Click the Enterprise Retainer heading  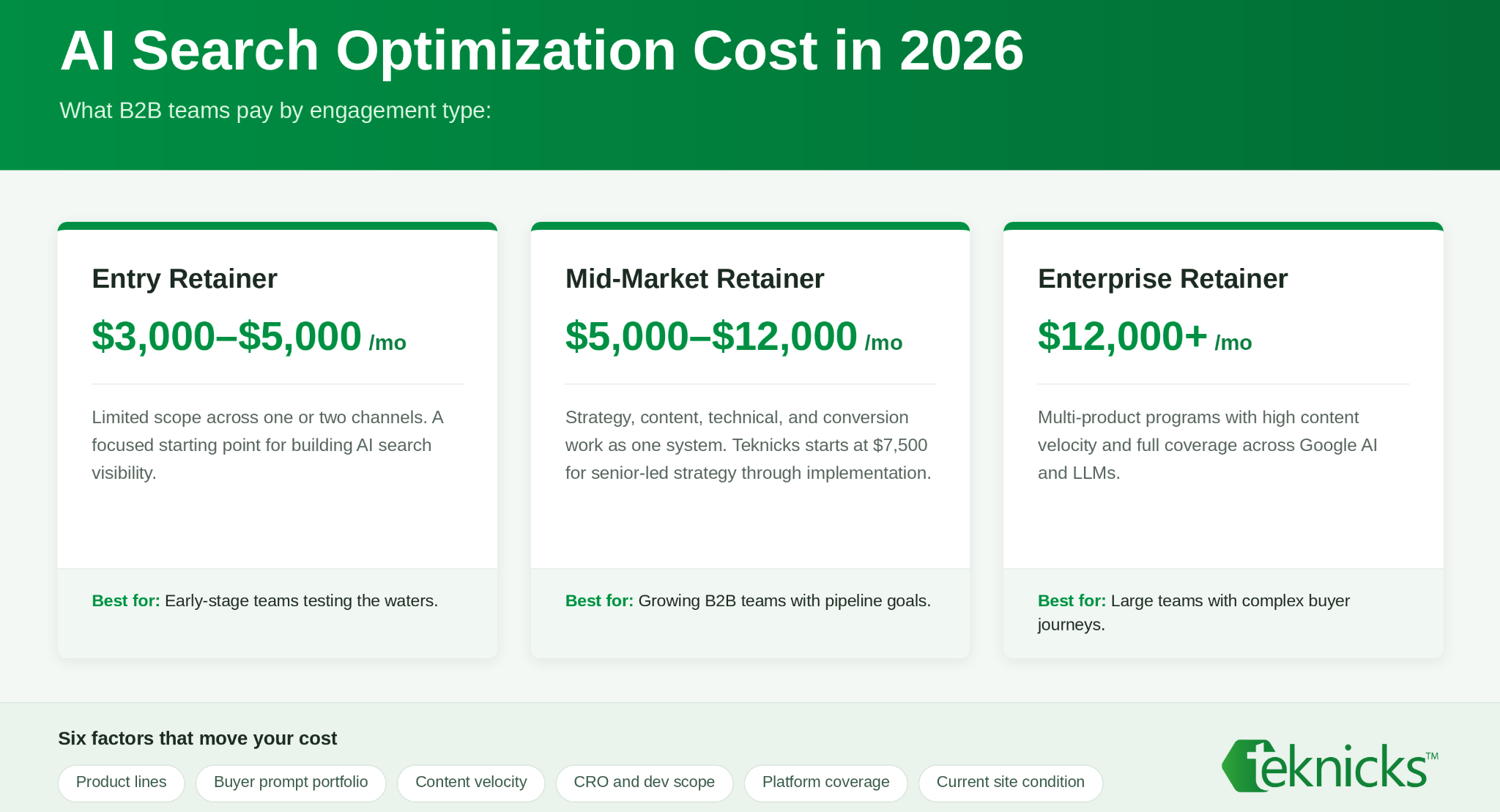click(1162, 279)
